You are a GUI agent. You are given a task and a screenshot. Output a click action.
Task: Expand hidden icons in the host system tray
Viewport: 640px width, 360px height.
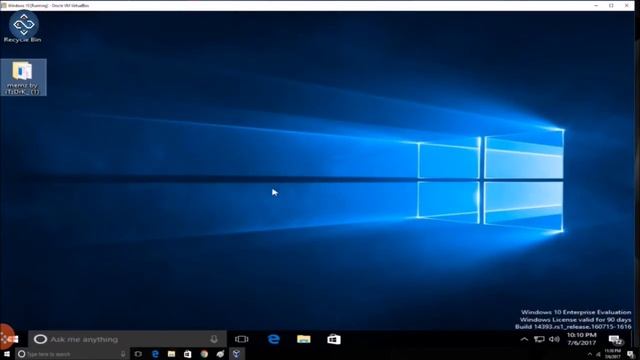[590, 354]
